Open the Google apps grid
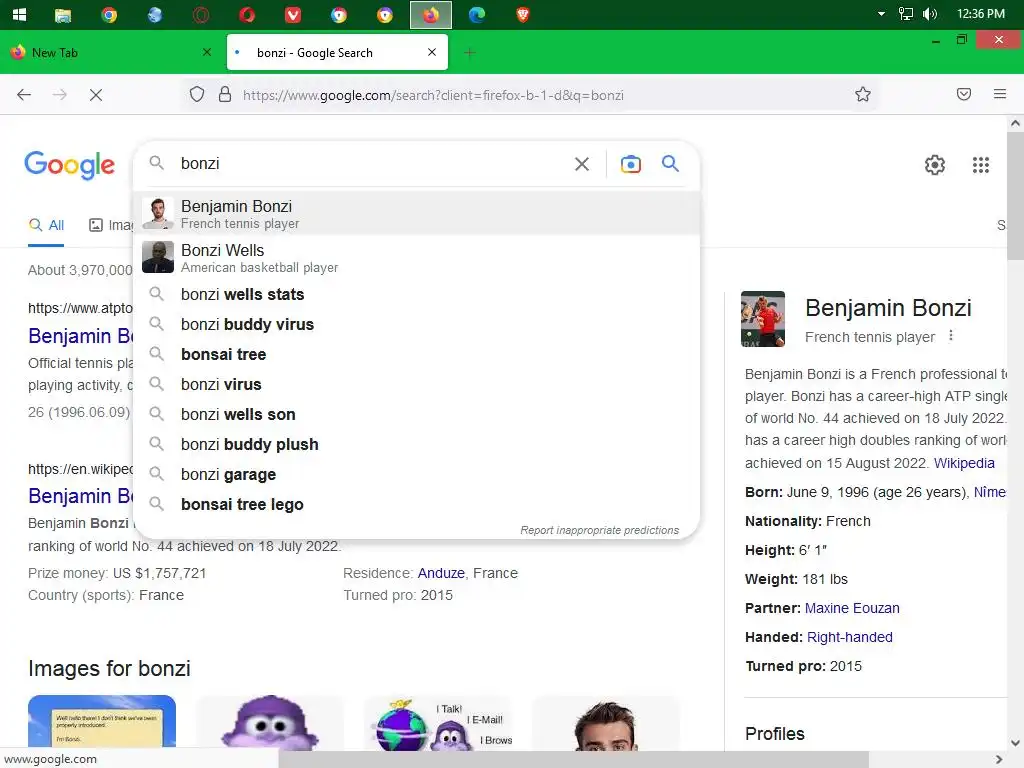Screen dimensions: 1024x768 click(x=981, y=165)
